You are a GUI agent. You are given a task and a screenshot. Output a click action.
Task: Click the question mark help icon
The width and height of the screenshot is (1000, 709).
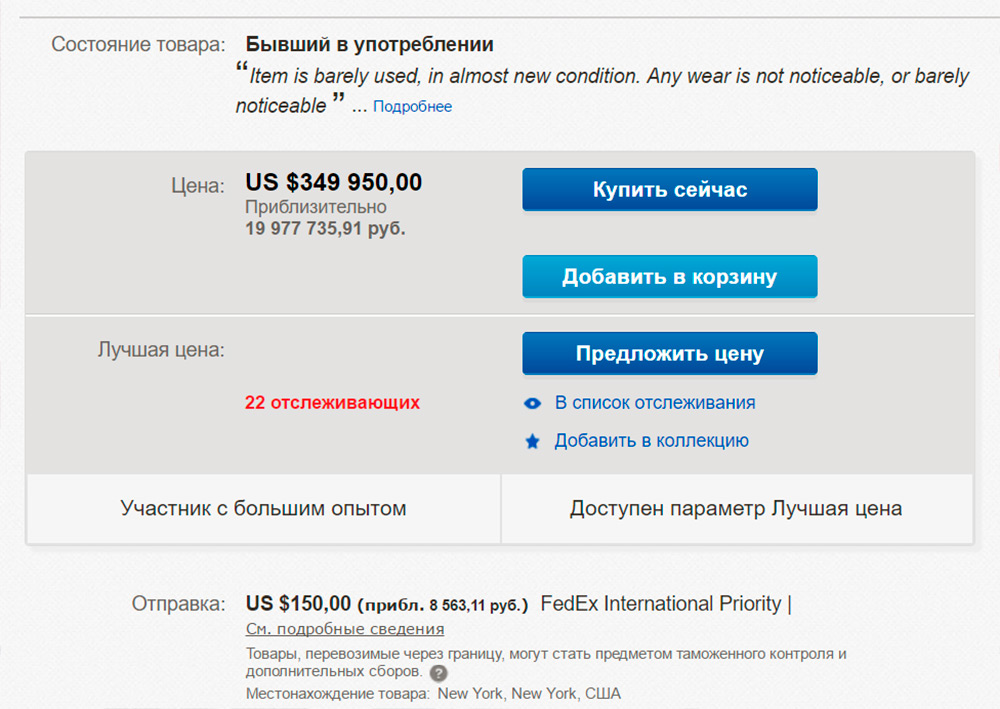coord(438,673)
